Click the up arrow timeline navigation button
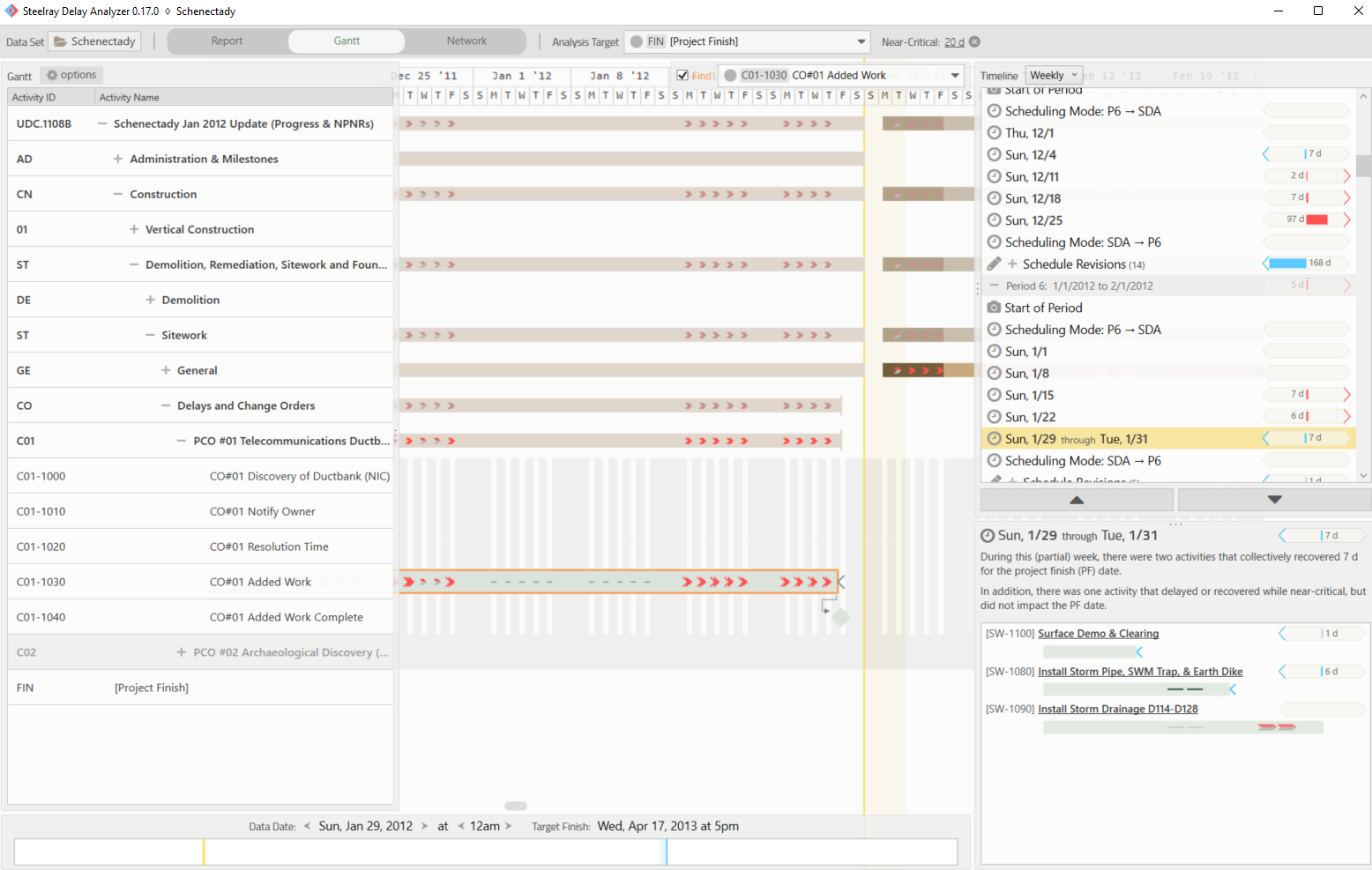 coord(1076,500)
